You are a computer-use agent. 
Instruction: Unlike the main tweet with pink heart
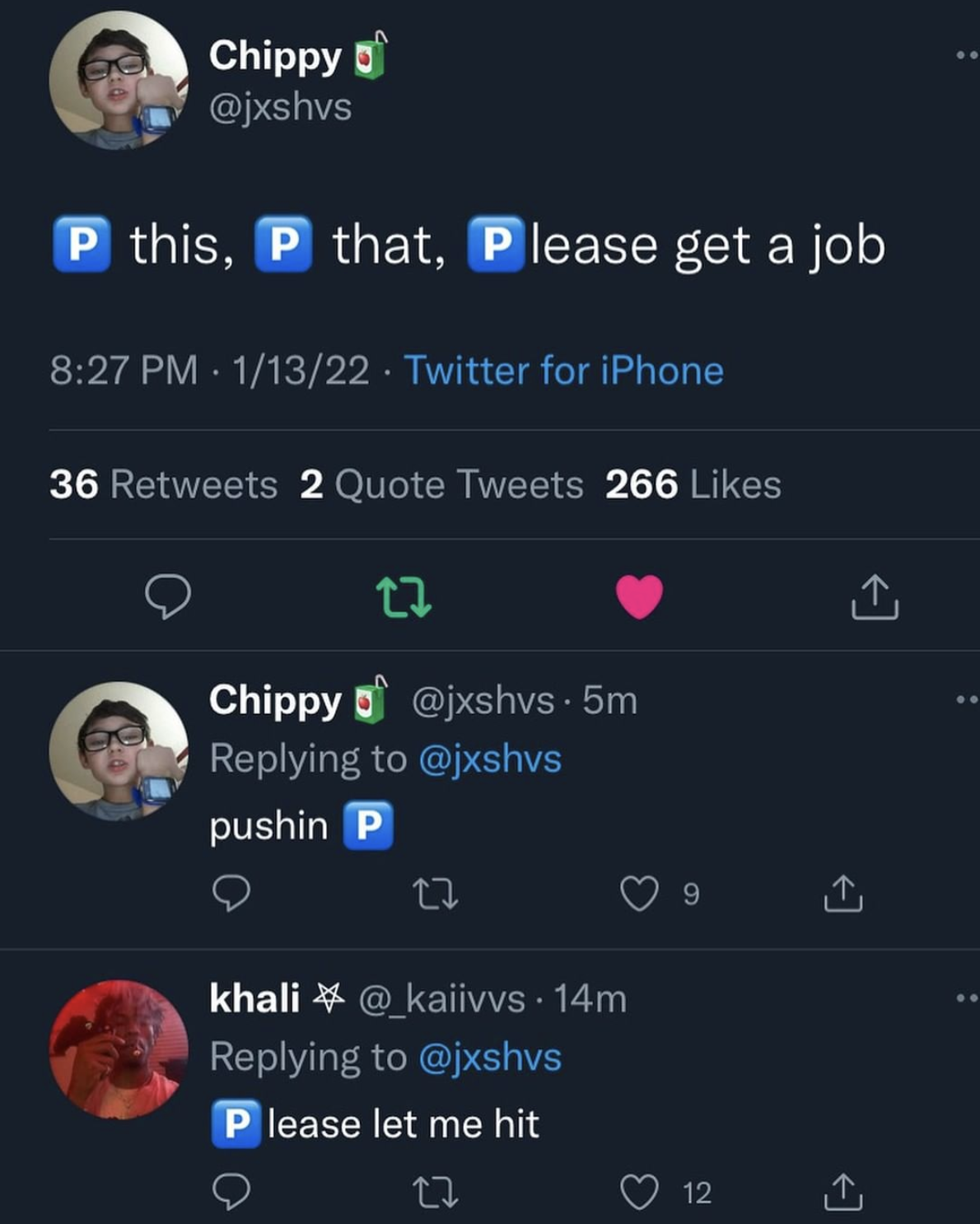pyautogui.click(x=639, y=596)
